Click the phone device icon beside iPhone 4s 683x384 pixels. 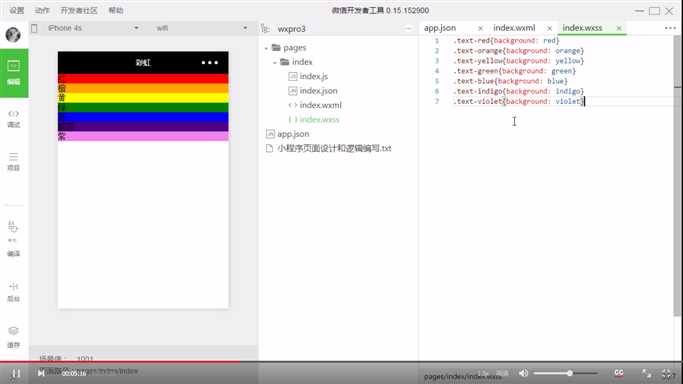[x=34, y=28]
